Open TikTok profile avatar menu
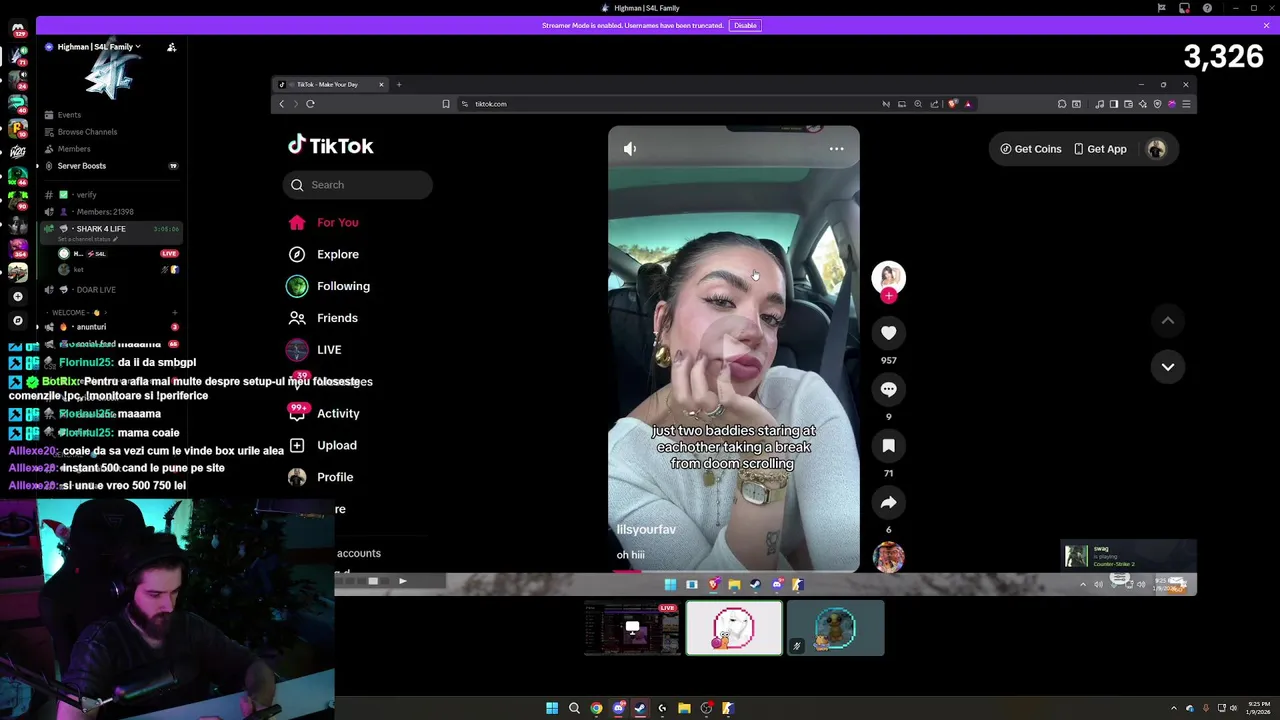 1156,149
